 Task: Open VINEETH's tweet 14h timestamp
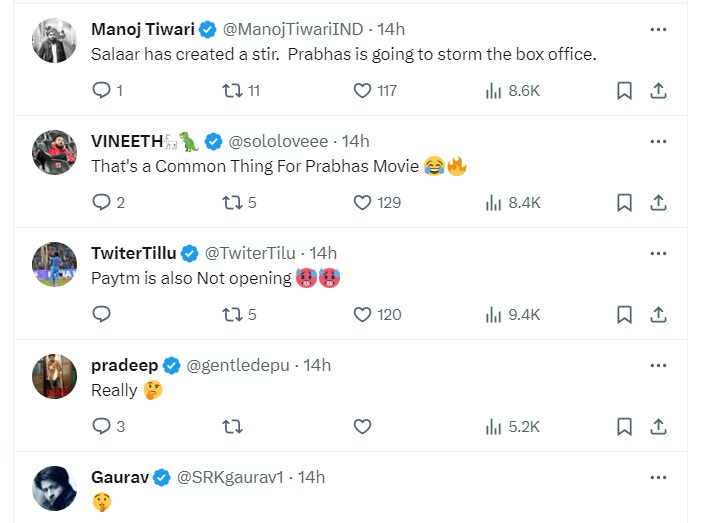(x=356, y=141)
